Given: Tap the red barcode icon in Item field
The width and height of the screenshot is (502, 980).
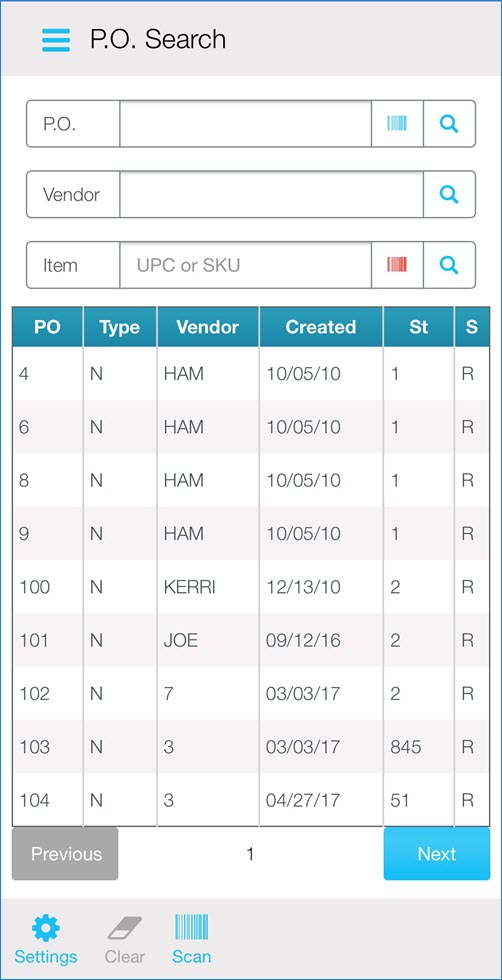Looking at the screenshot, I should (397, 265).
